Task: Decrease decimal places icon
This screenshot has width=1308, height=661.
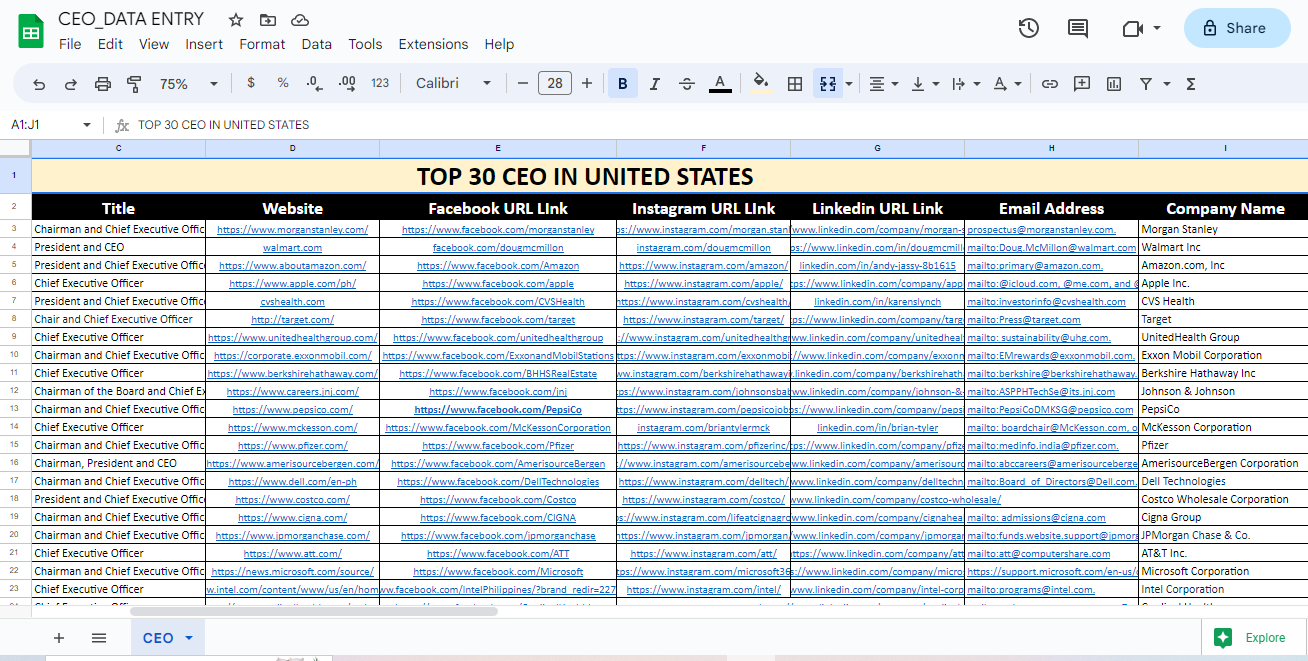Action: coord(314,83)
